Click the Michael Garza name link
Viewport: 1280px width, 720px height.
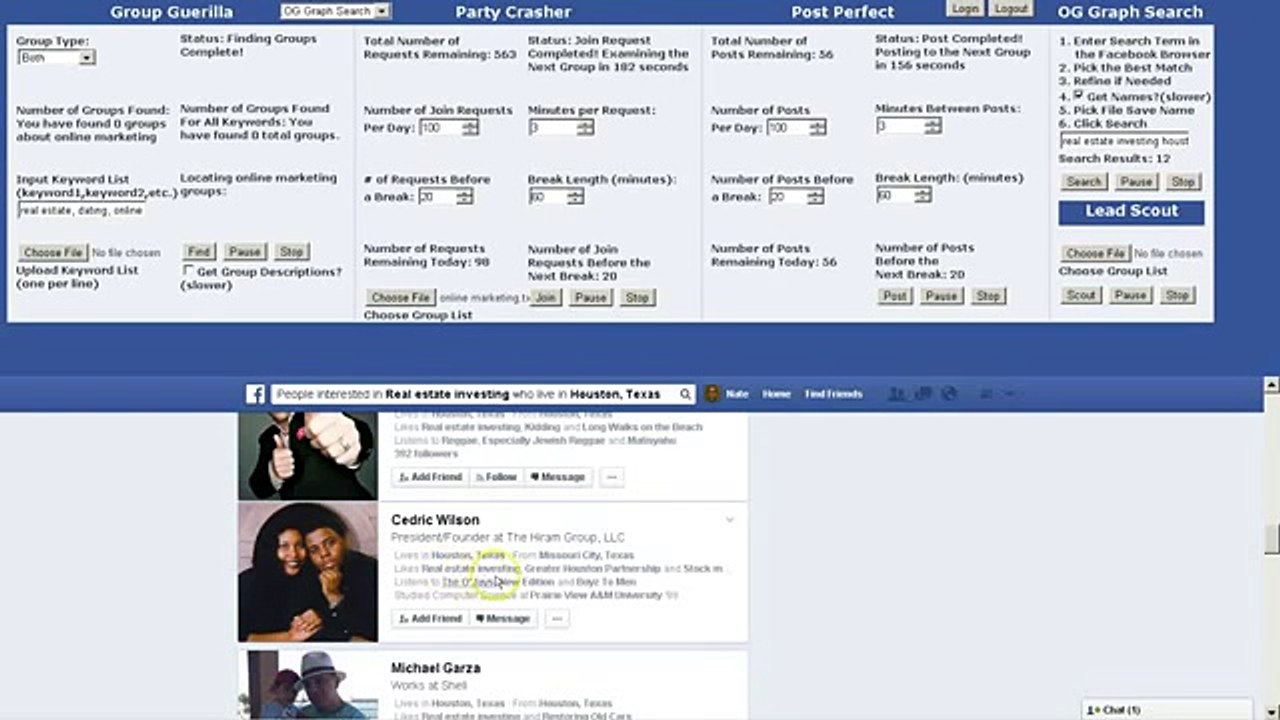point(436,668)
